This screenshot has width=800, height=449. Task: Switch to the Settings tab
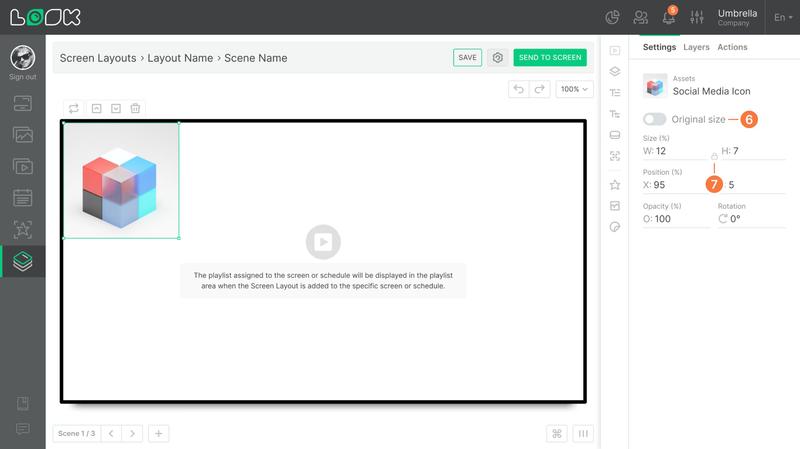pyautogui.click(x=659, y=47)
